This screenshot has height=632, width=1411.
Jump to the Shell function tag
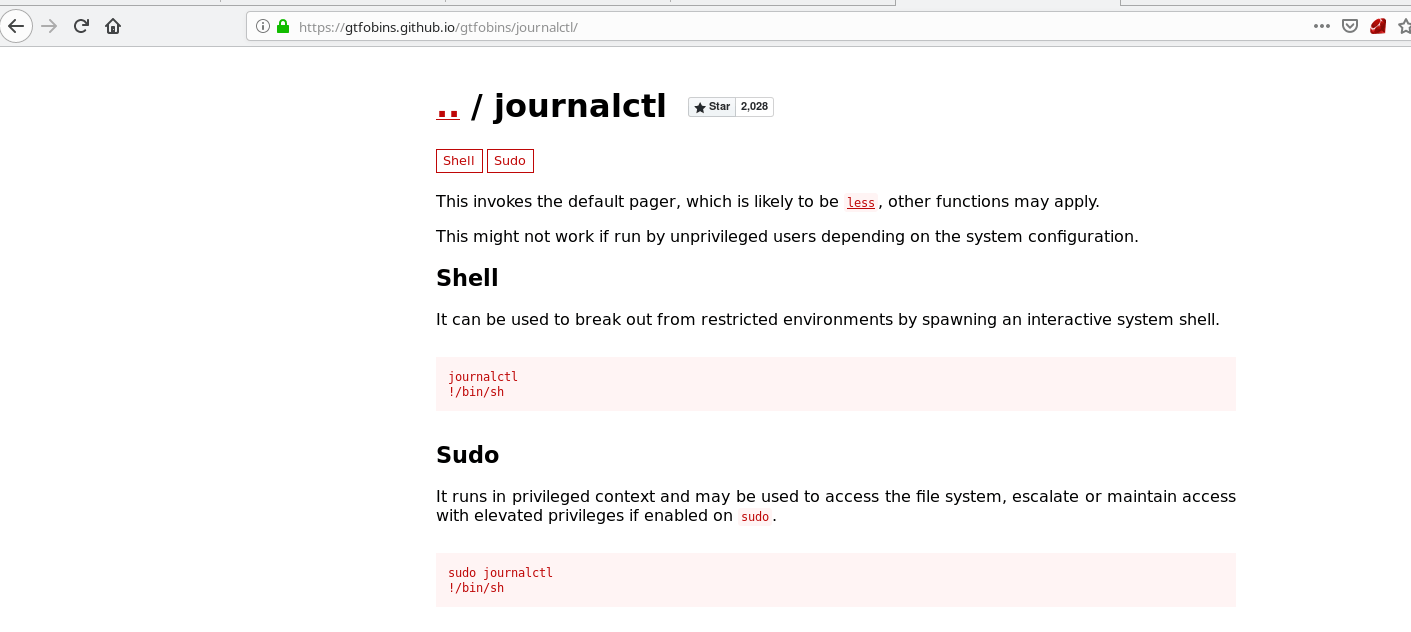coord(459,161)
